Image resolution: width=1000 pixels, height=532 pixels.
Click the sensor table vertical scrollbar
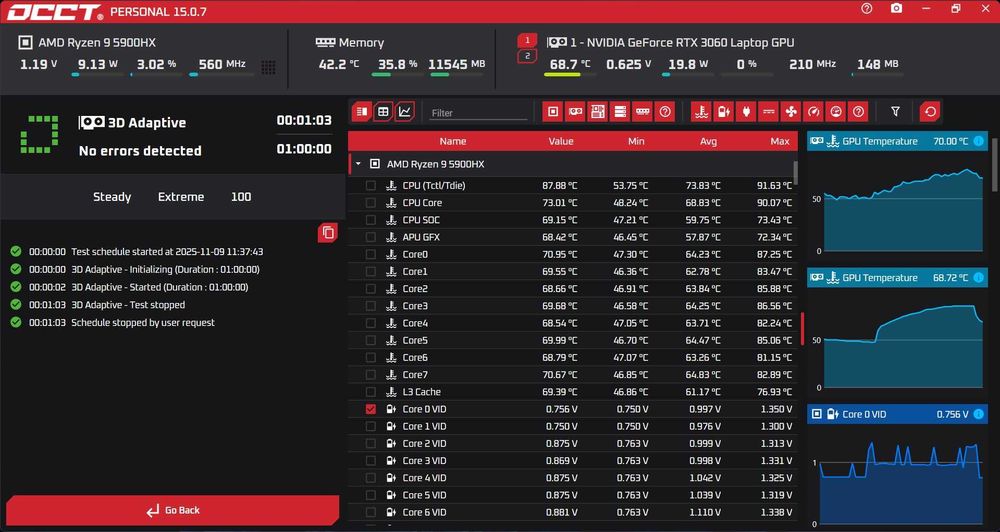(795, 172)
